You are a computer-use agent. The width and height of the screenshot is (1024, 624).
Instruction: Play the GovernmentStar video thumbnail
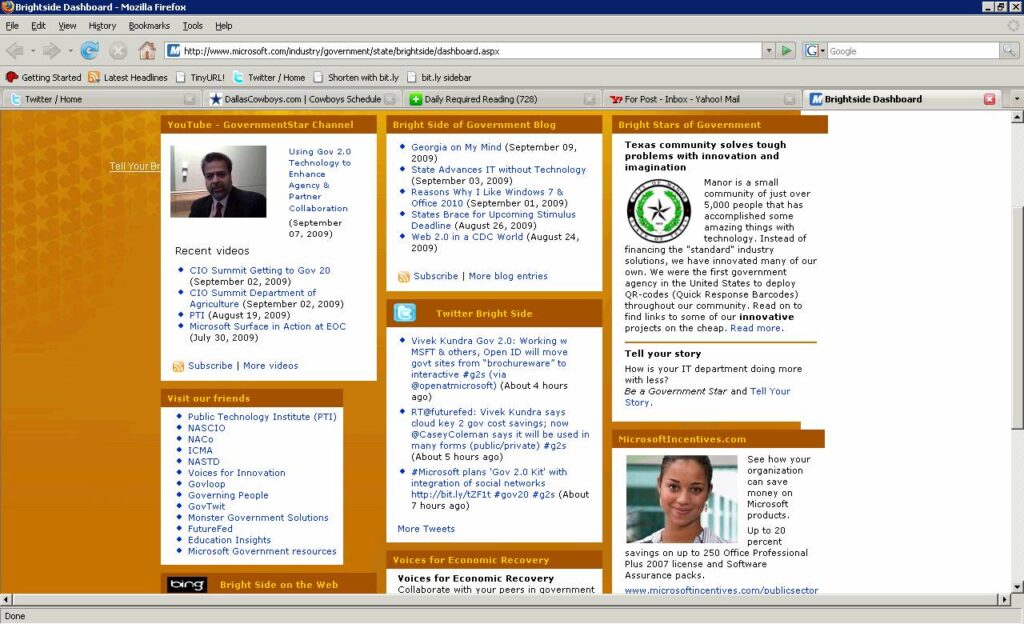coord(218,182)
